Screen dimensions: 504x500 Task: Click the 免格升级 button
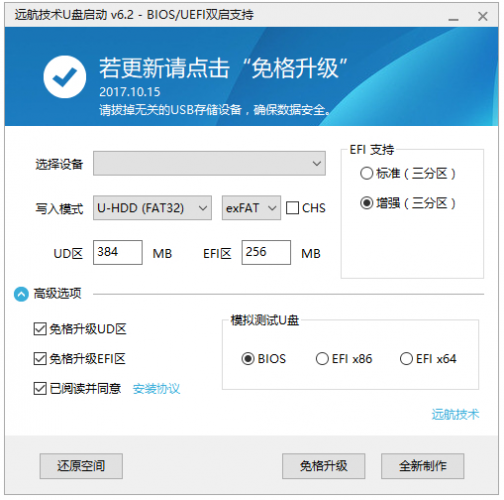click(324, 466)
